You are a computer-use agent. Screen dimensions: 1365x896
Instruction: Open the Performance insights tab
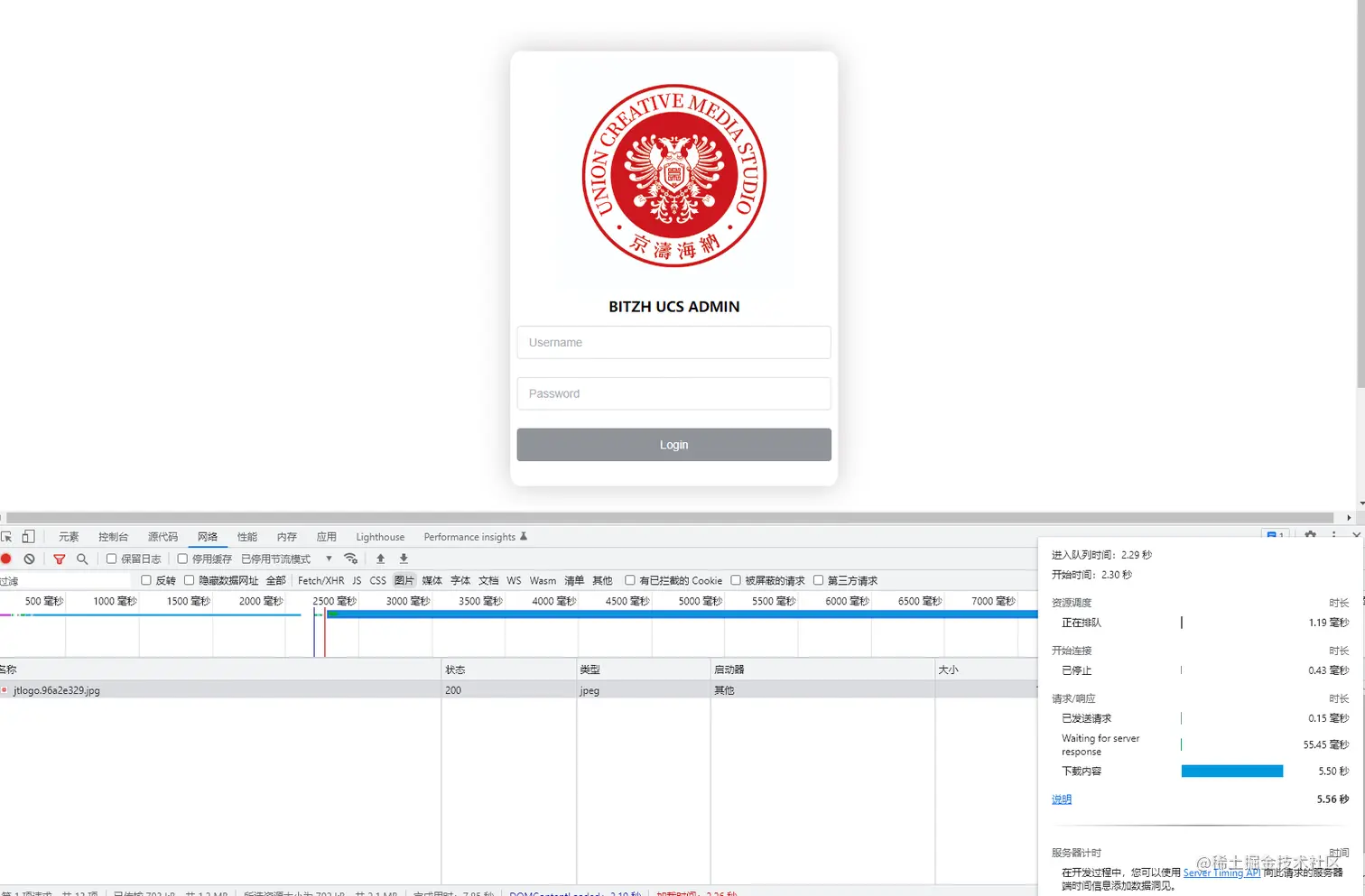(x=469, y=537)
